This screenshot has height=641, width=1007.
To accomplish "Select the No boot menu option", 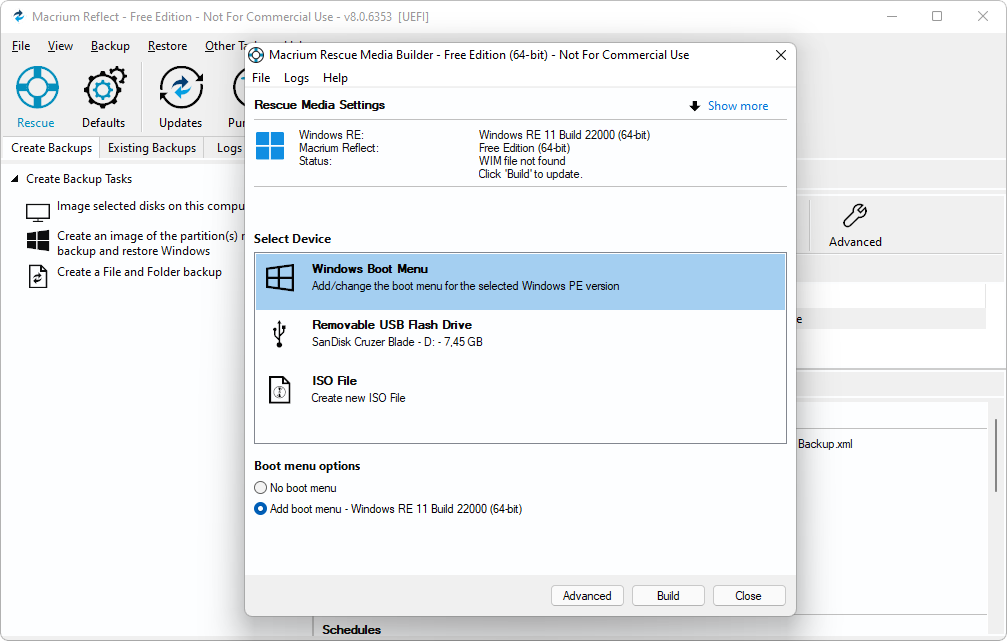I will click(261, 488).
